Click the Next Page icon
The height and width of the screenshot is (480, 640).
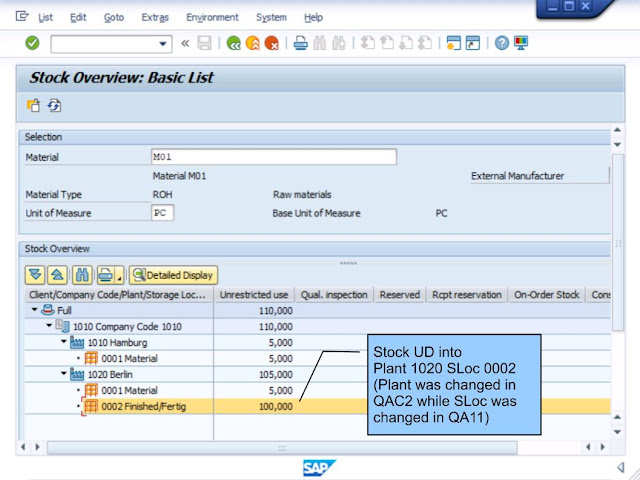coord(406,43)
